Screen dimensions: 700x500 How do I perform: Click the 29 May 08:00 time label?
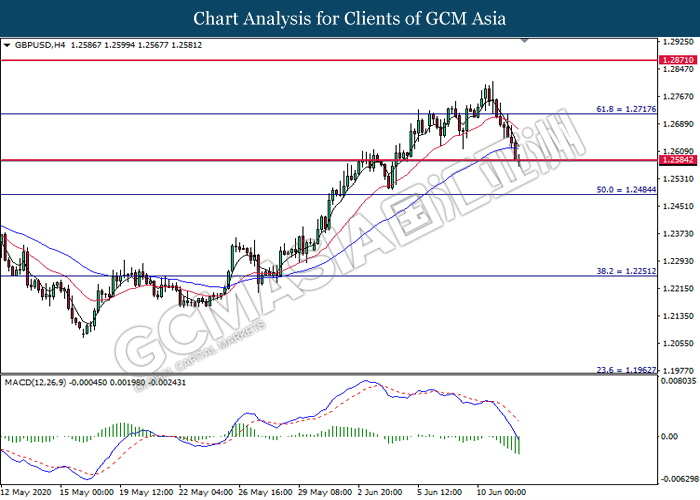[x=325, y=492]
